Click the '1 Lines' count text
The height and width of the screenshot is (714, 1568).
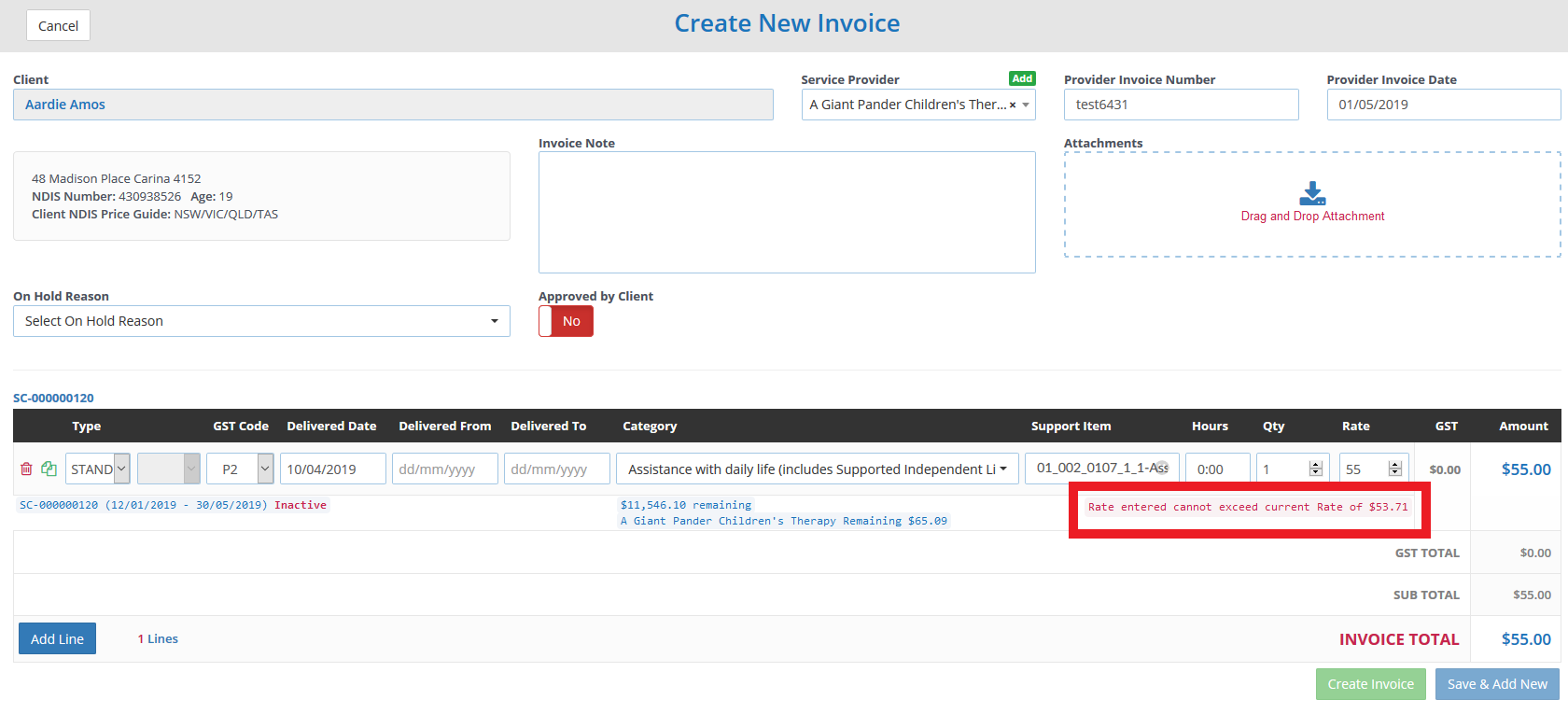(x=158, y=638)
